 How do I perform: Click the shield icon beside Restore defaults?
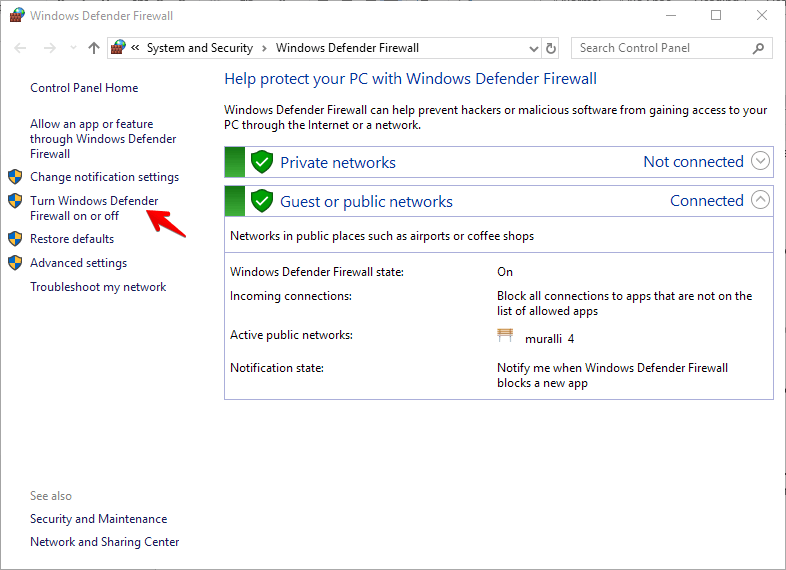[15, 239]
